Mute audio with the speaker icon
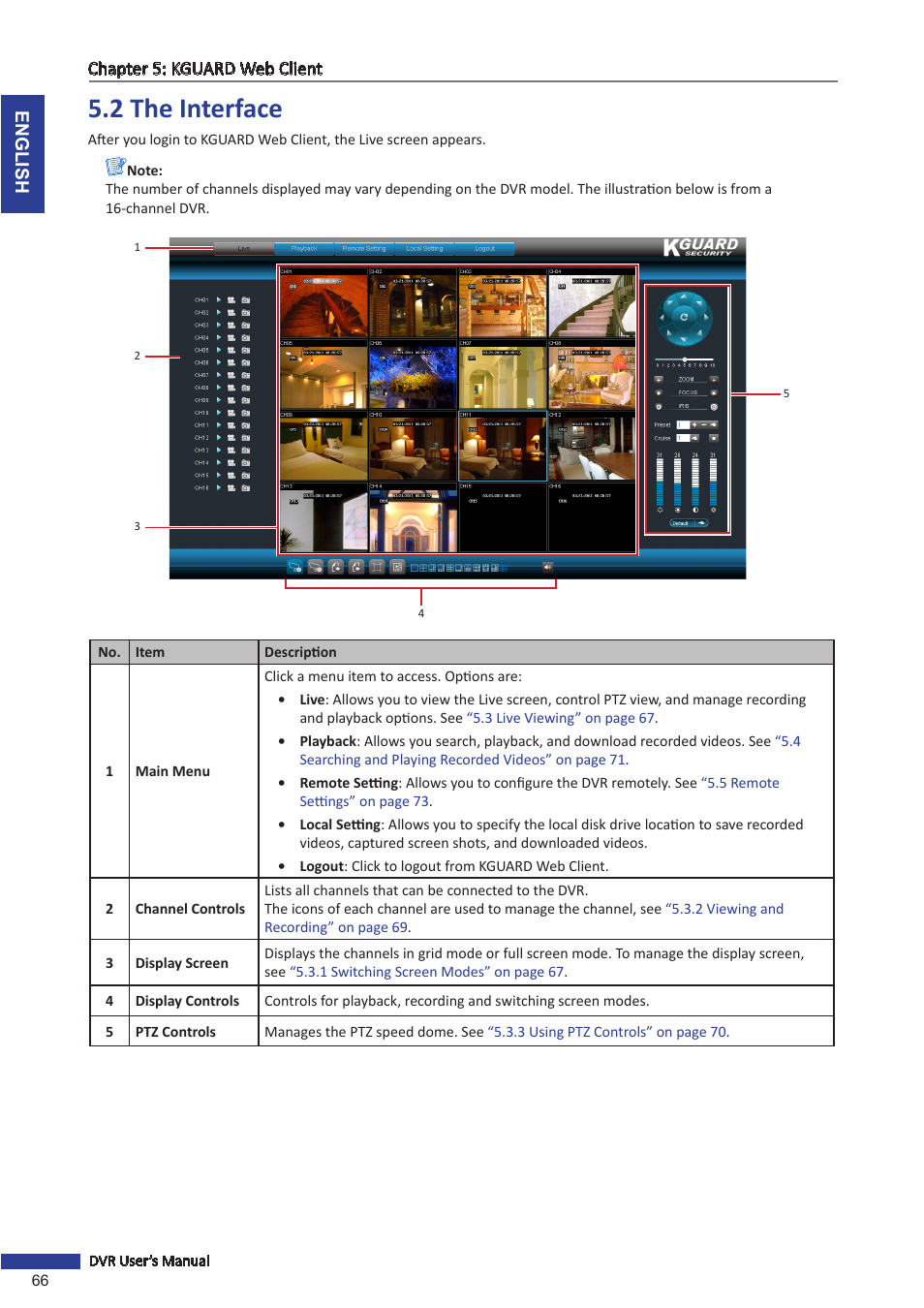Image resolution: width=924 pixels, height=1308 pixels. (548, 567)
